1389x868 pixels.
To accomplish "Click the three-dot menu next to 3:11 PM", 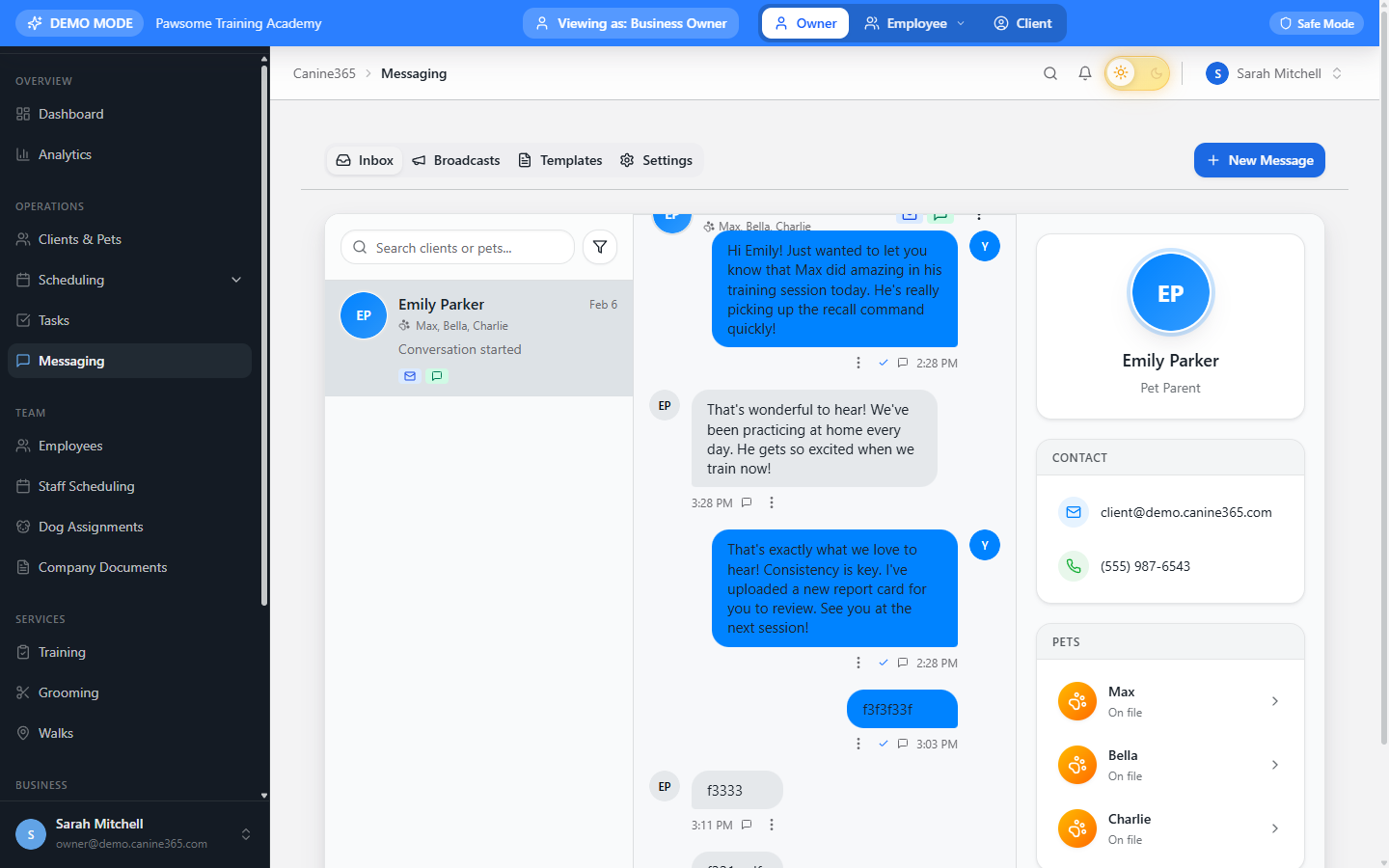I will (x=772, y=825).
